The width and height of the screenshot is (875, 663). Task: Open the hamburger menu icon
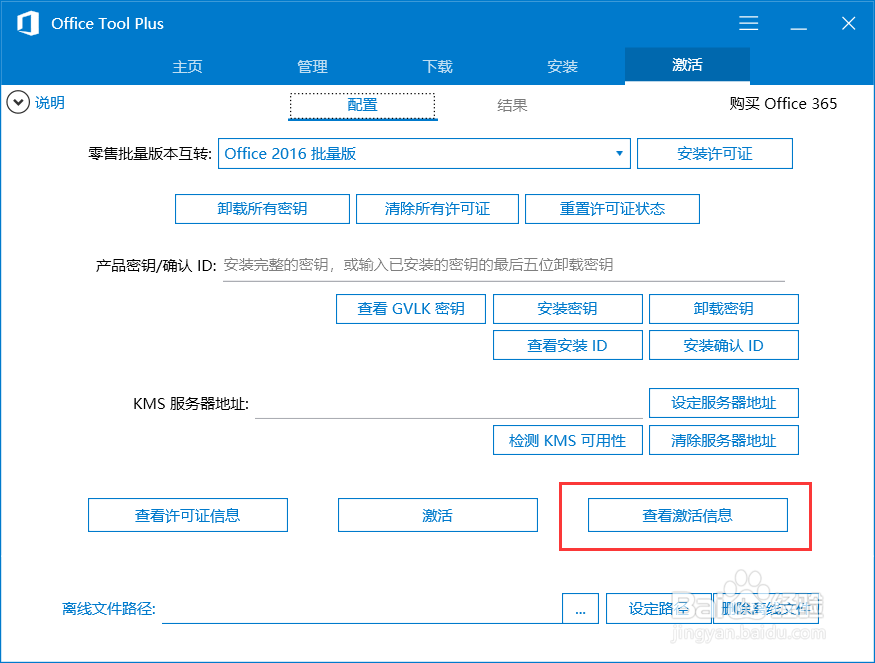coord(748,23)
